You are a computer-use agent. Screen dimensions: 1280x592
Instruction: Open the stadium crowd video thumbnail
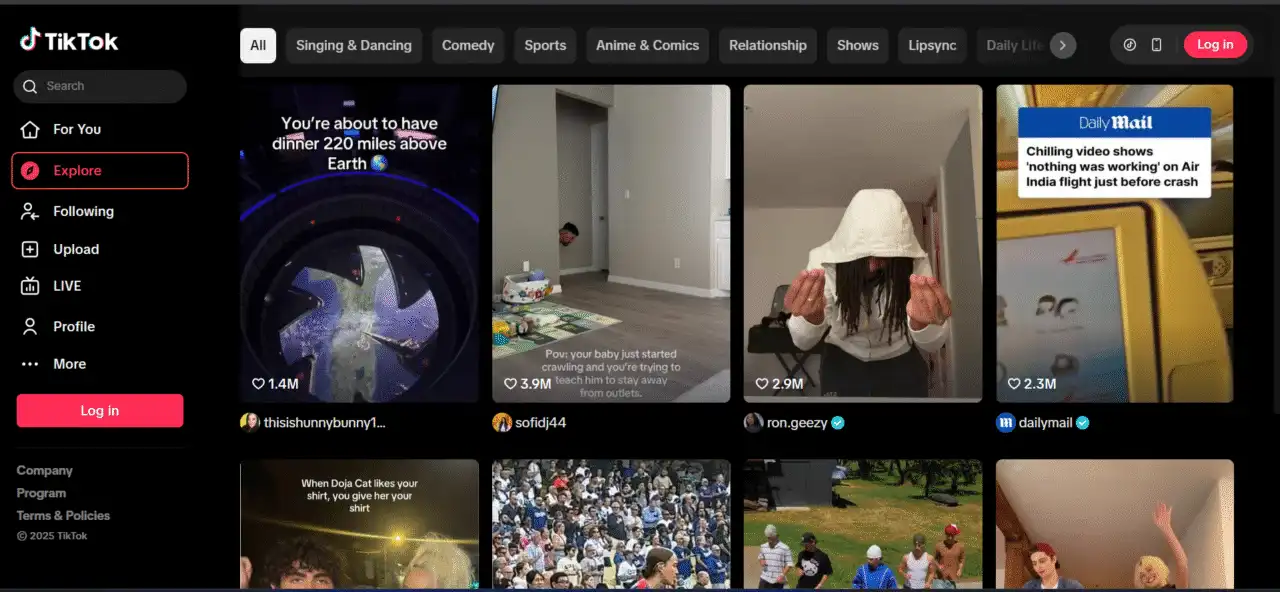point(611,524)
